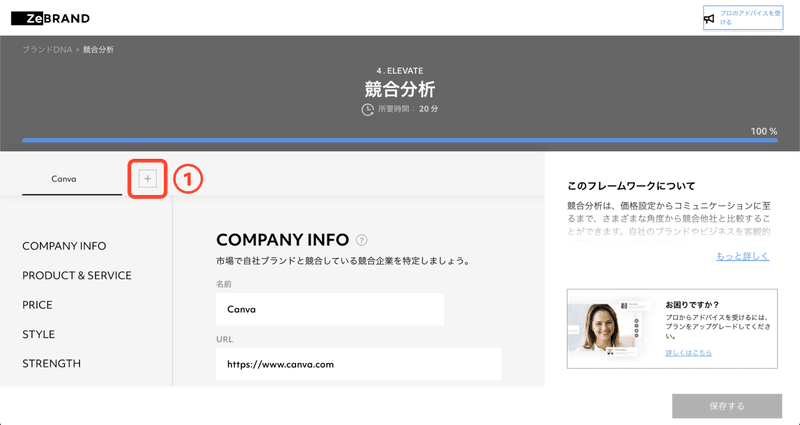800x425 pixels.
Task: Click the 名前 input field containing Canva
Action: coord(330,309)
